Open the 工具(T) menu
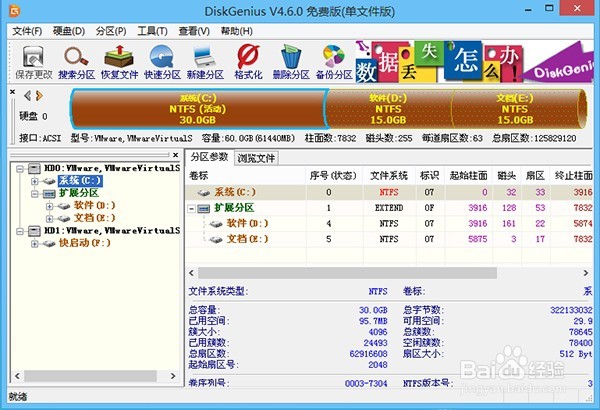This screenshot has height=410, width=600. point(152,31)
